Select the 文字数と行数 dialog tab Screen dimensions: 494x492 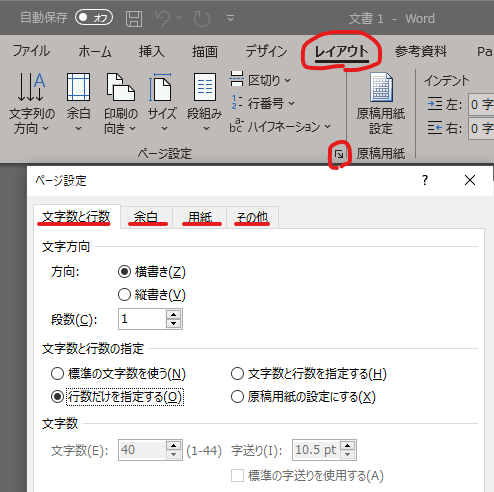(x=76, y=217)
